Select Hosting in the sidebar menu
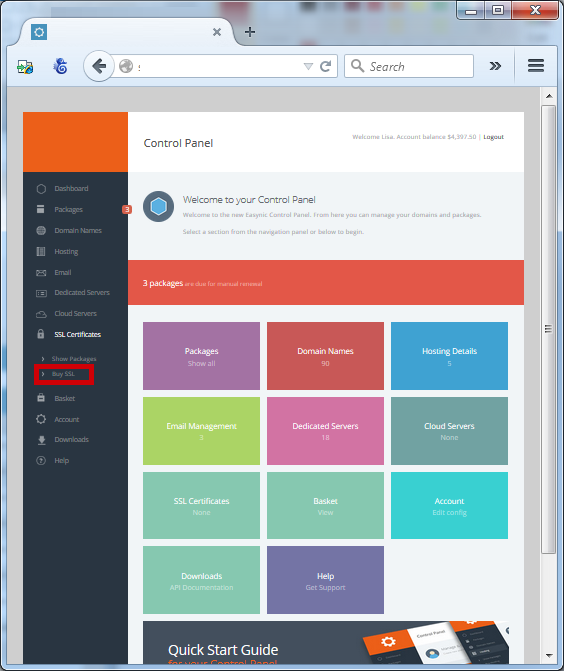This screenshot has width=564, height=671. click(x=66, y=252)
